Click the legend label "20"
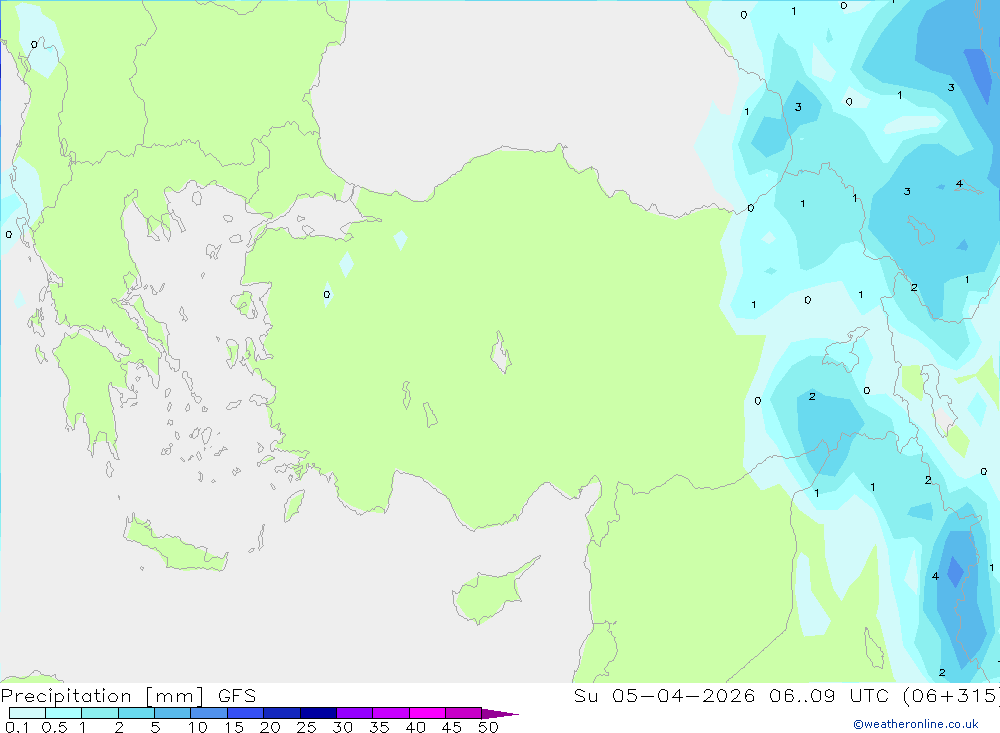 click(270, 727)
